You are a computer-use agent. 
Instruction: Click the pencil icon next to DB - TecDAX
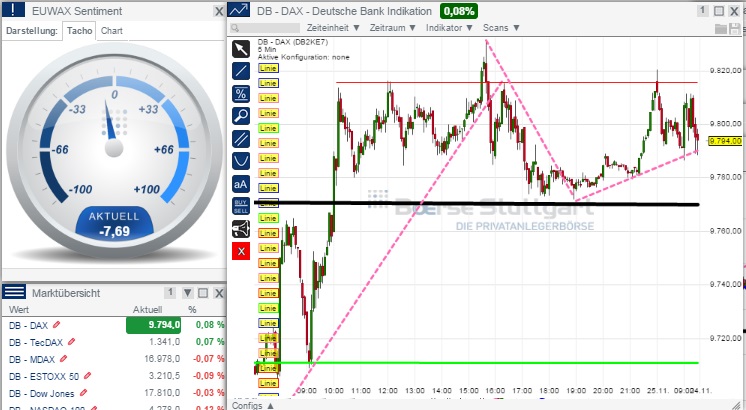pyautogui.click(x=71, y=342)
